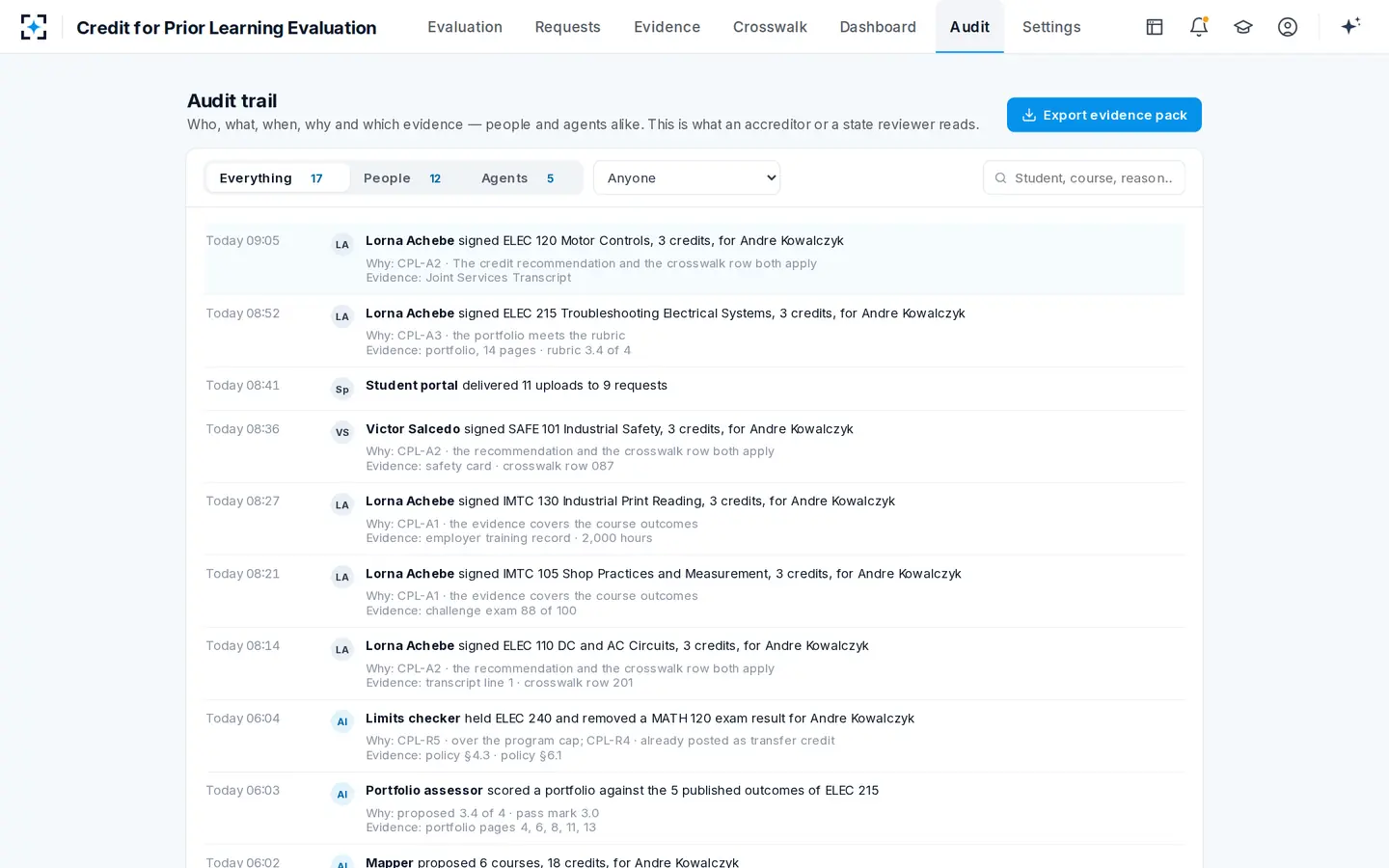Filter audit trail to People
This screenshot has height=868, width=1389.
(x=403, y=178)
